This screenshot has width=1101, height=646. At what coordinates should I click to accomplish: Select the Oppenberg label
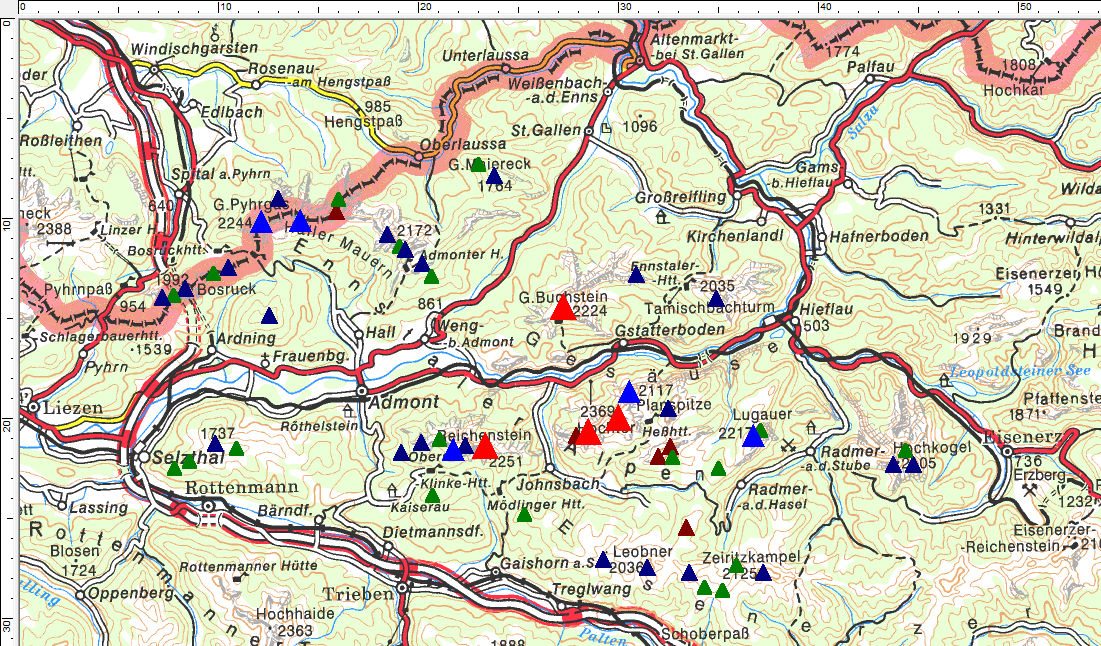[x=131, y=594]
